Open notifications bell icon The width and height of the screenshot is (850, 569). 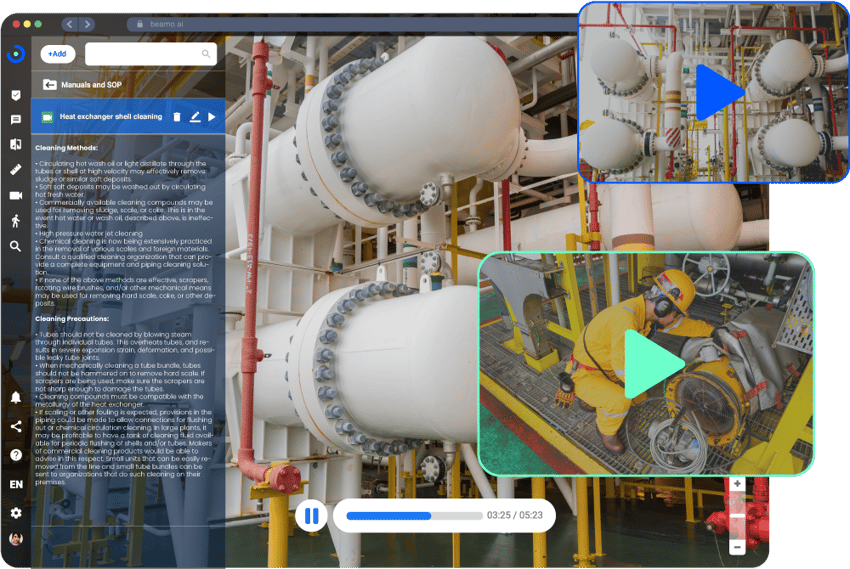pyautogui.click(x=16, y=397)
